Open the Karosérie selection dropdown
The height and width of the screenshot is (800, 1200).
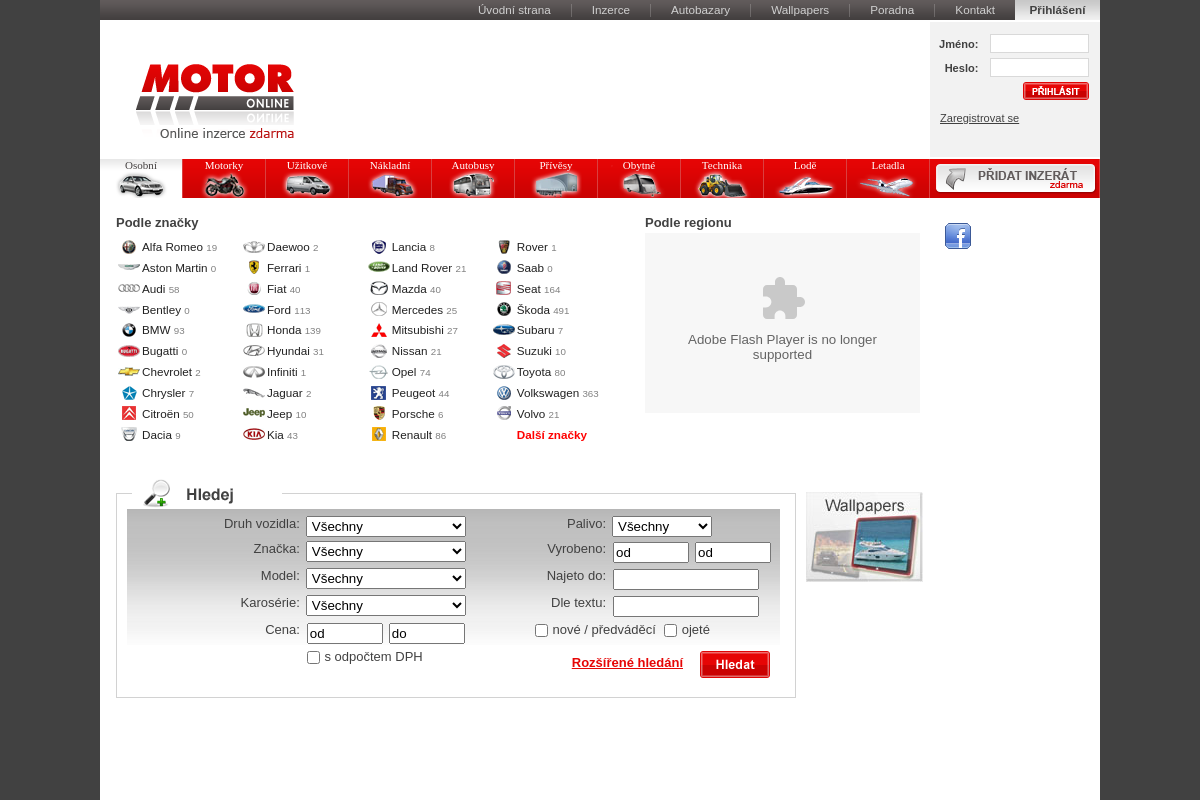pyautogui.click(x=385, y=605)
